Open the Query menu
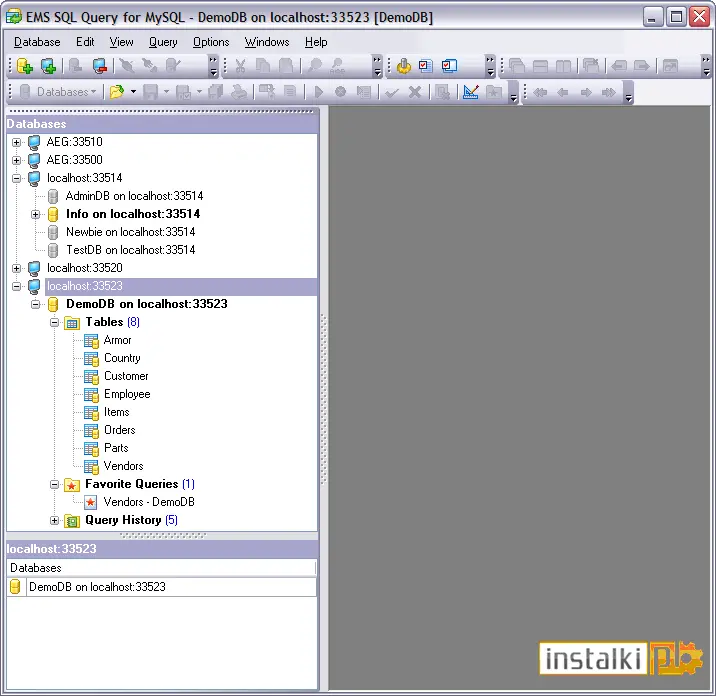Viewport: 716px width, 696px height. [163, 42]
